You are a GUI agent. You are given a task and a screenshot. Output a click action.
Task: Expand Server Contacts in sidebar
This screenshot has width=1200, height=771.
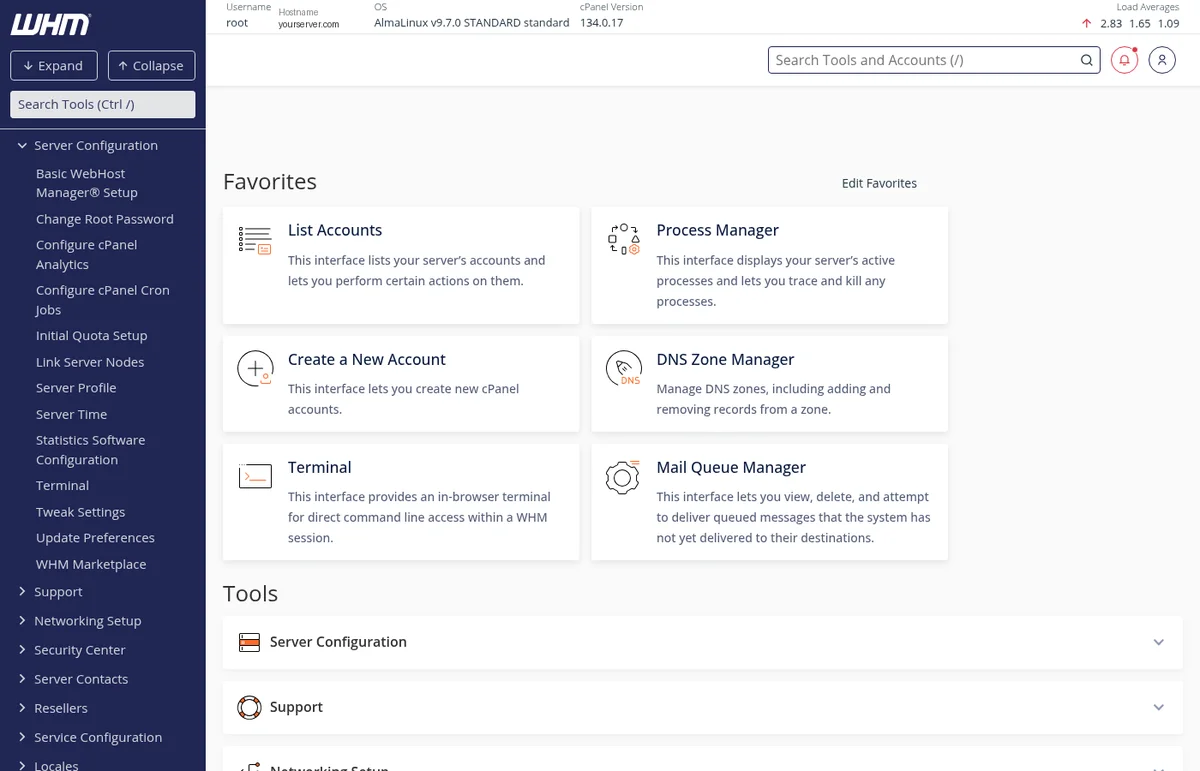22,678
